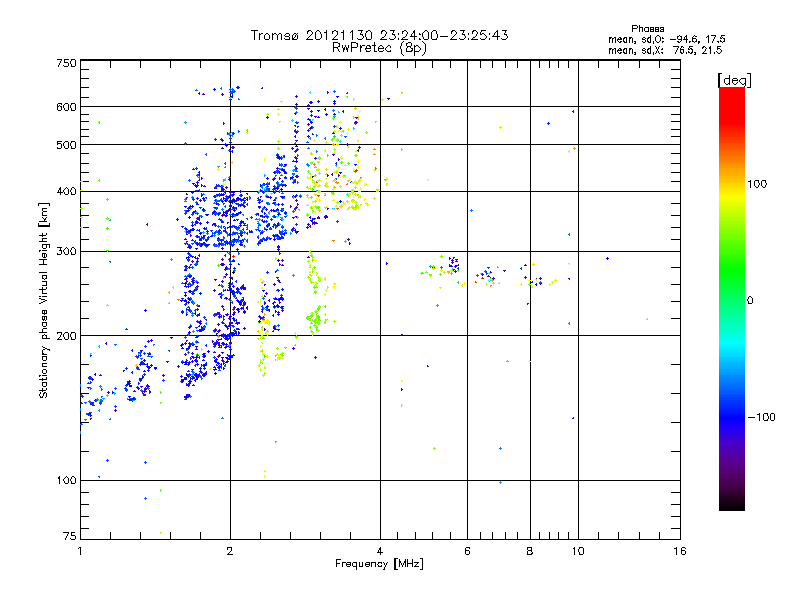Click the plot title 'Tromsø 20121130 23:24:00-23:25:43'
Screen dimensions: 800x600
(379, 35)
